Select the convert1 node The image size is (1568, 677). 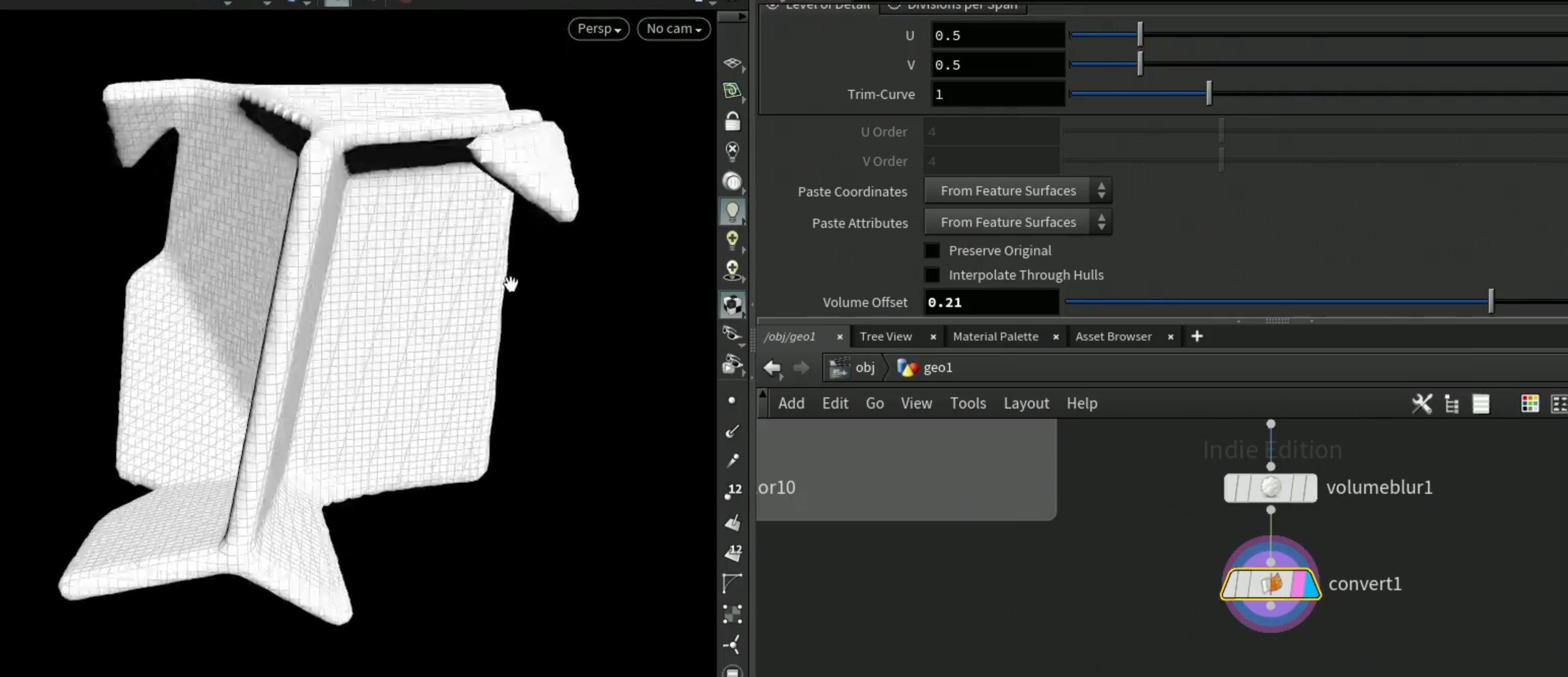pos(1270,584)
